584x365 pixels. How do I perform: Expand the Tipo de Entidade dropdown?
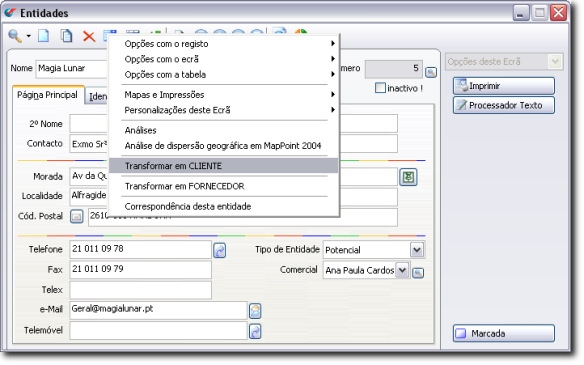(417, 250)
